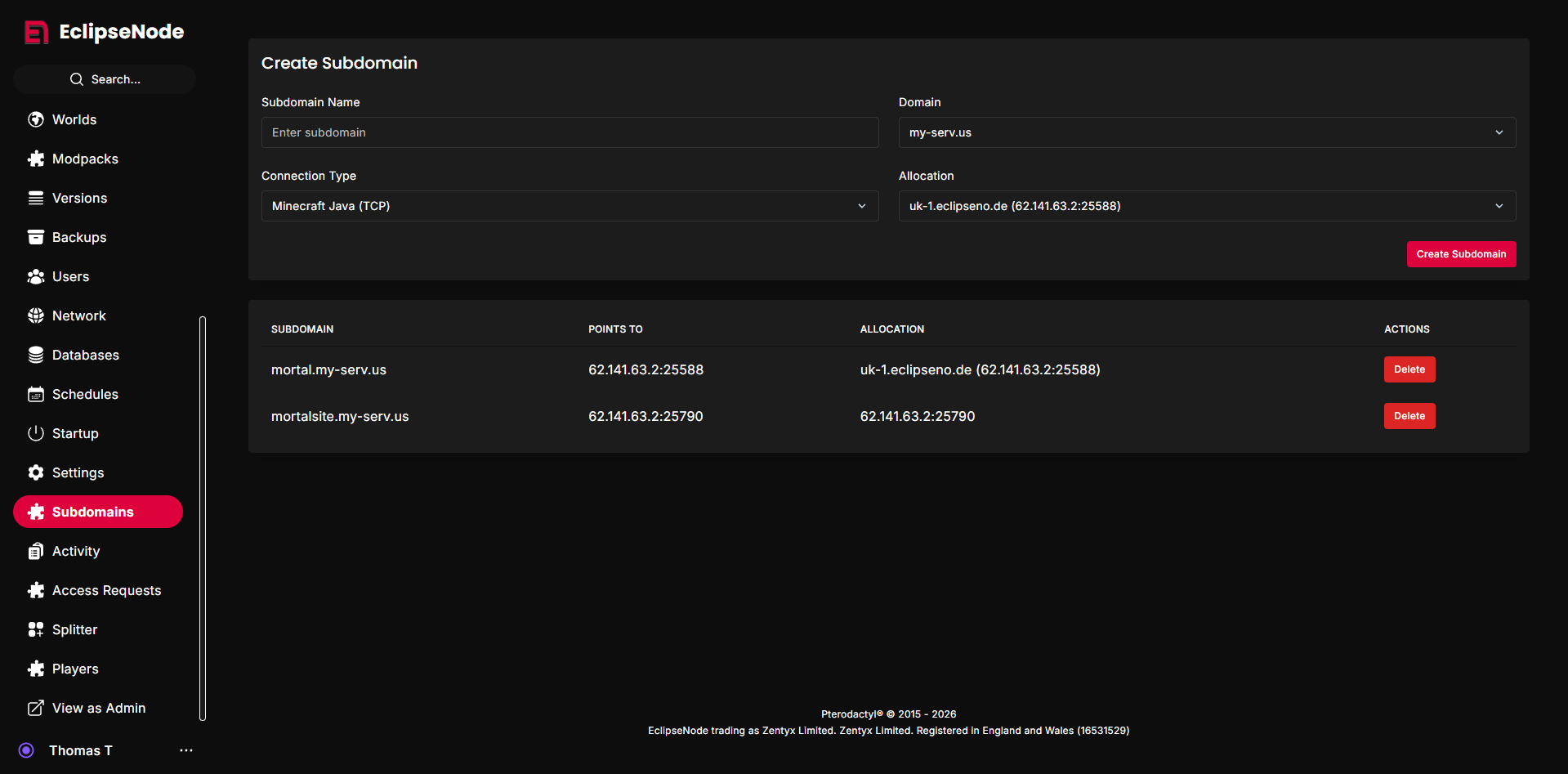This screenshot has width=1568, height=774.
Task: Open Users with the people icon
Action: click(36, 276)
